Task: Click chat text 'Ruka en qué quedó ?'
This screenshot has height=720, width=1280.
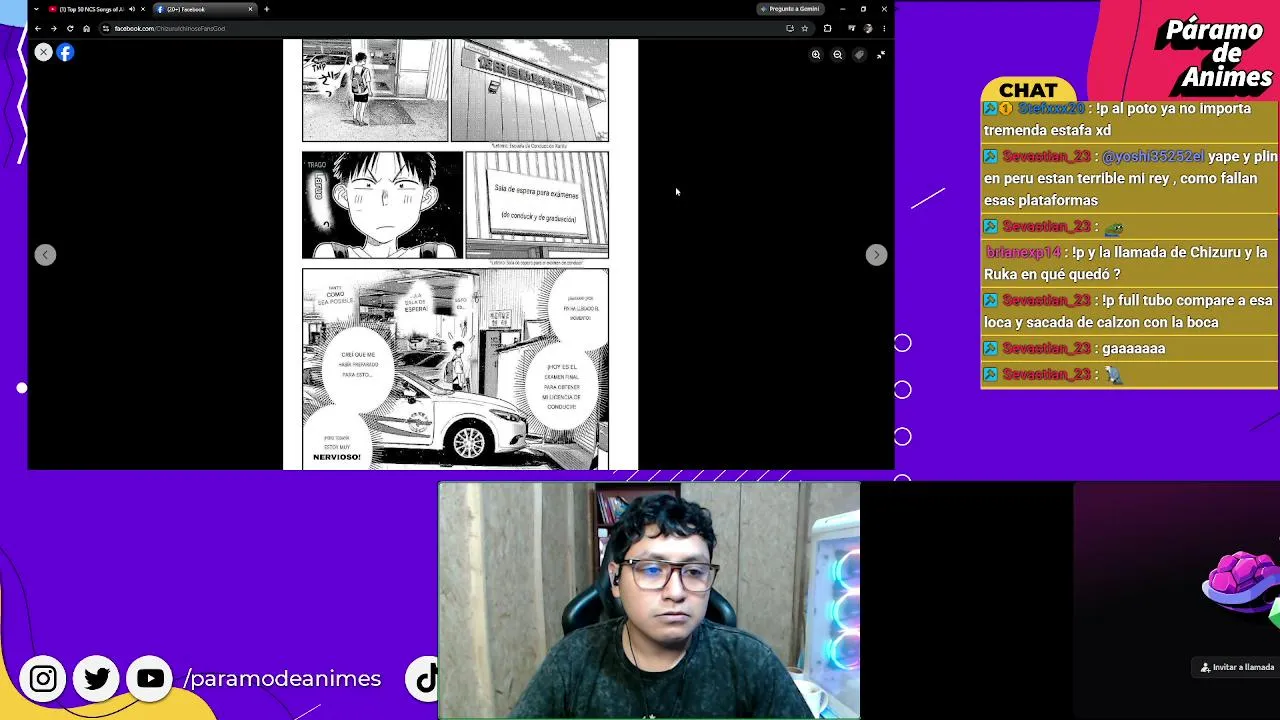Action: [x=1052, y=275]
